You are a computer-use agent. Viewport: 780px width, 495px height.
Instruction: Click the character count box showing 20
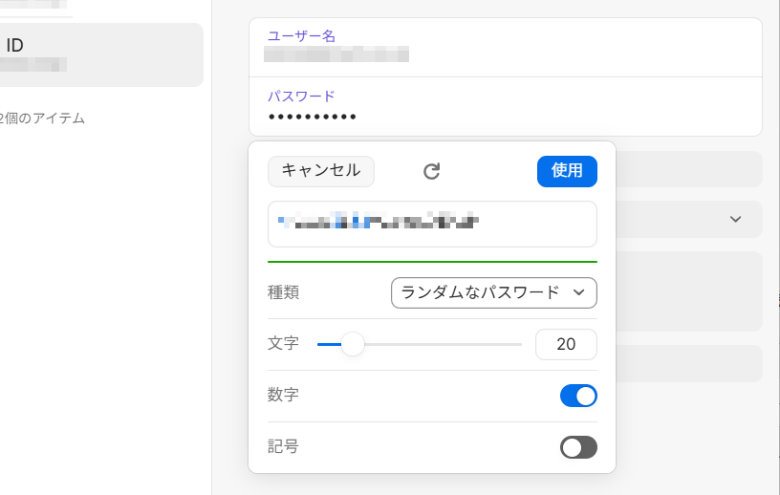(566, 344)
